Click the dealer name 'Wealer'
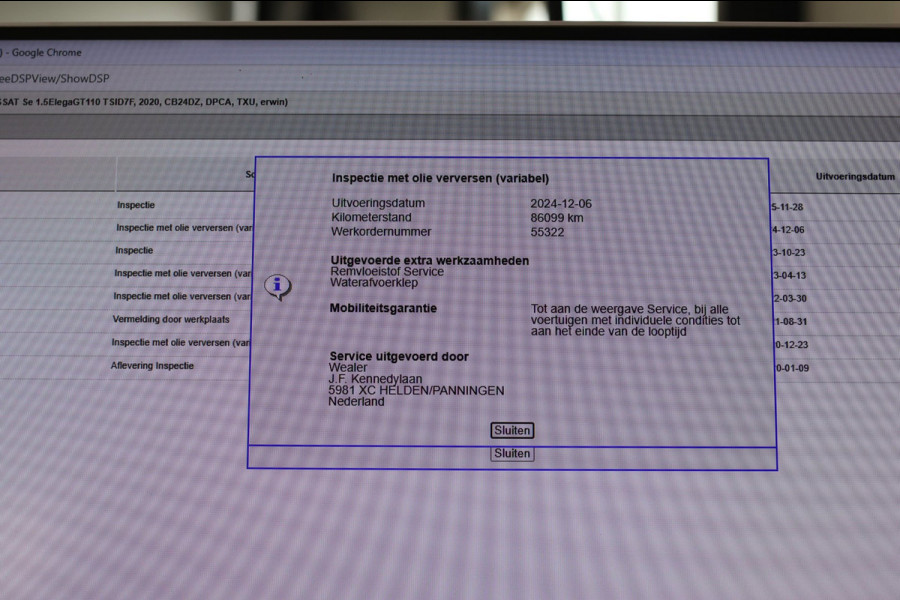Viewport: 900px width, 600px height. point(348,367)
